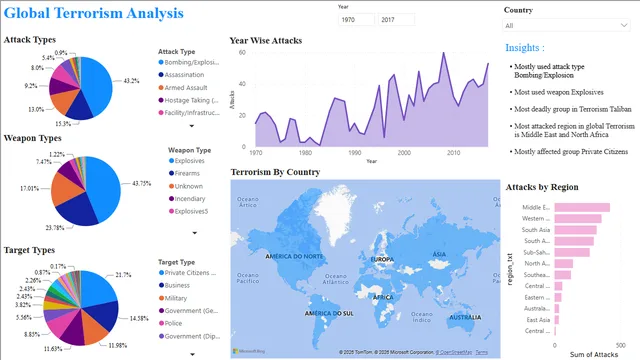Click the Middle East bar in Attacks by Region
Image resolution: width=640 pixels, height=360 pixels.
(582, 207)
